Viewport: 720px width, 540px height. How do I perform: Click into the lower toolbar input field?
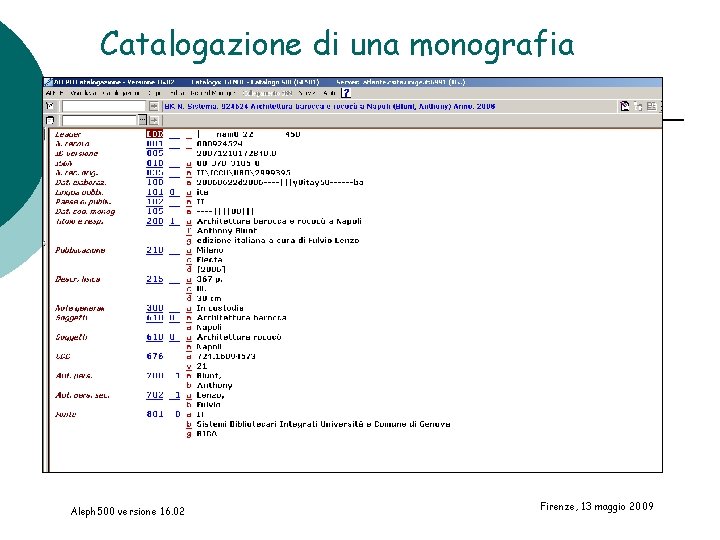coord(100,120)
